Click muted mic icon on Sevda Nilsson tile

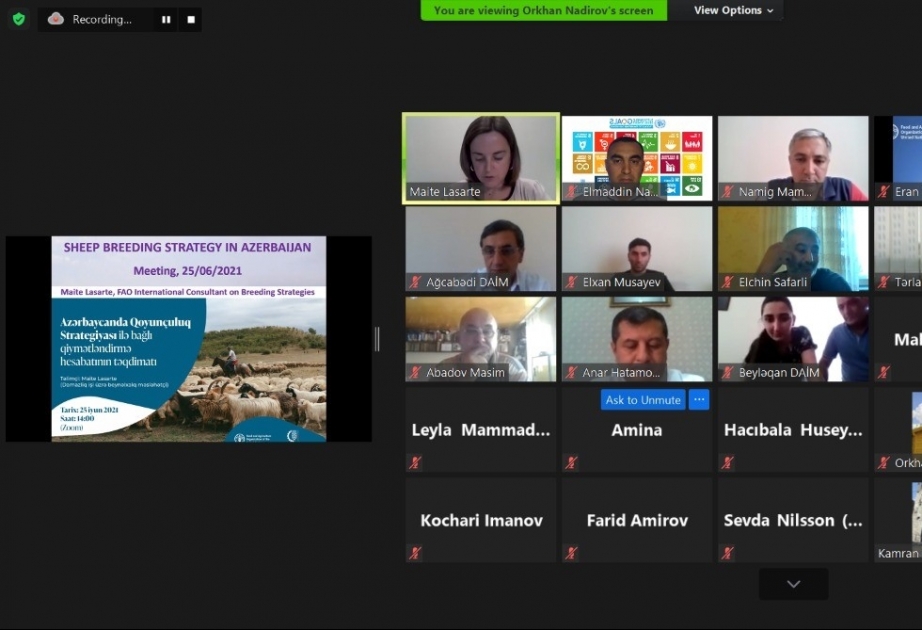(727, 553)
